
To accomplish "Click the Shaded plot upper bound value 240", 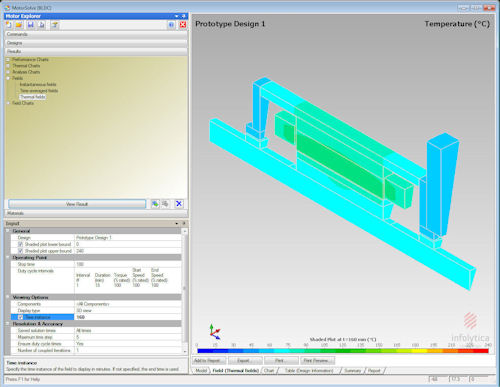I will click(x=128, y=251).
